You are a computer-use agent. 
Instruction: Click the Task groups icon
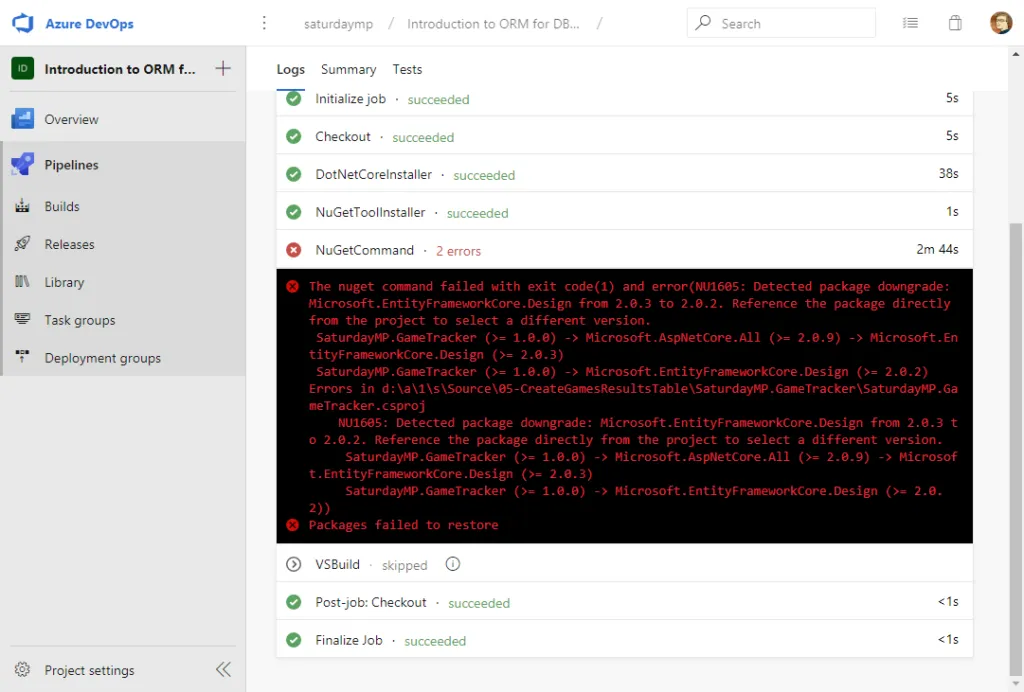coord(22,319)
